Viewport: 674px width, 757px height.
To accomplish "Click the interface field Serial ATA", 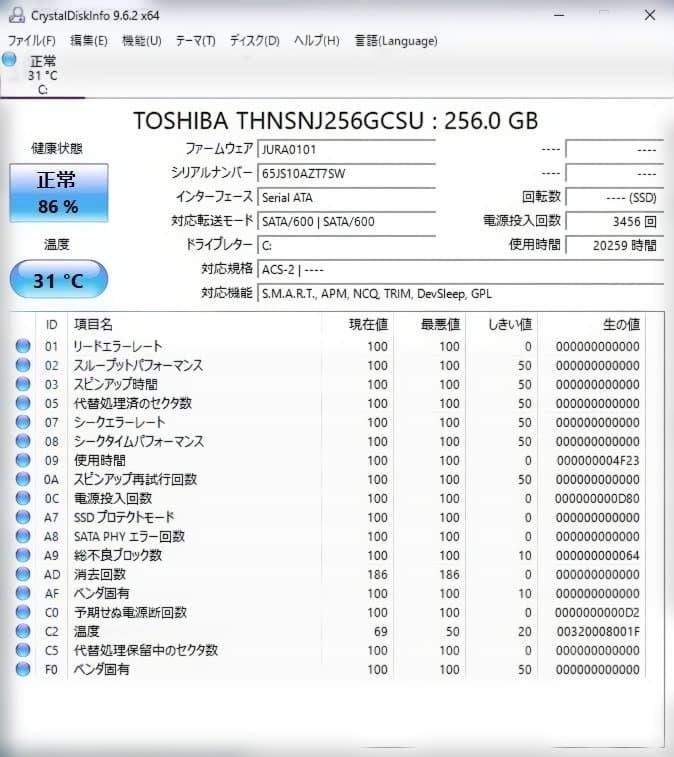I will (x=347, y=197).
